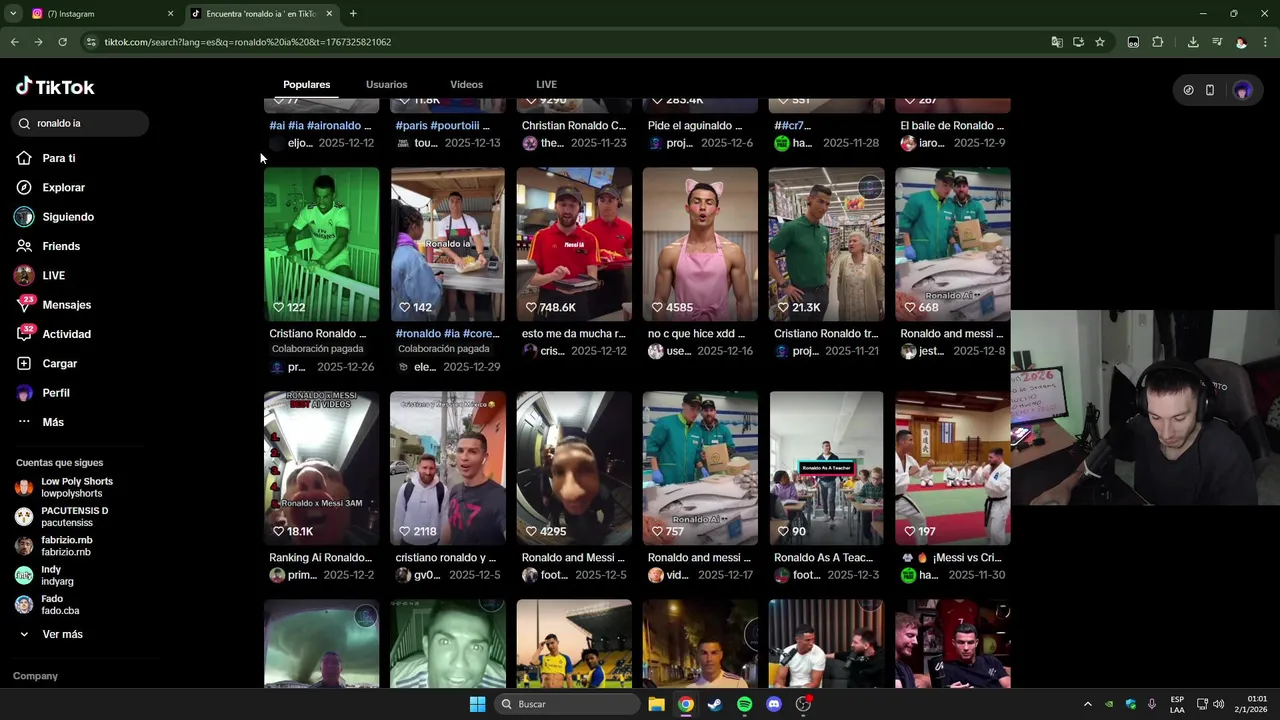This screenshot has width=1280, height=720.
Task: Open Chrome tab search dropdown
Action: [13, 13]
